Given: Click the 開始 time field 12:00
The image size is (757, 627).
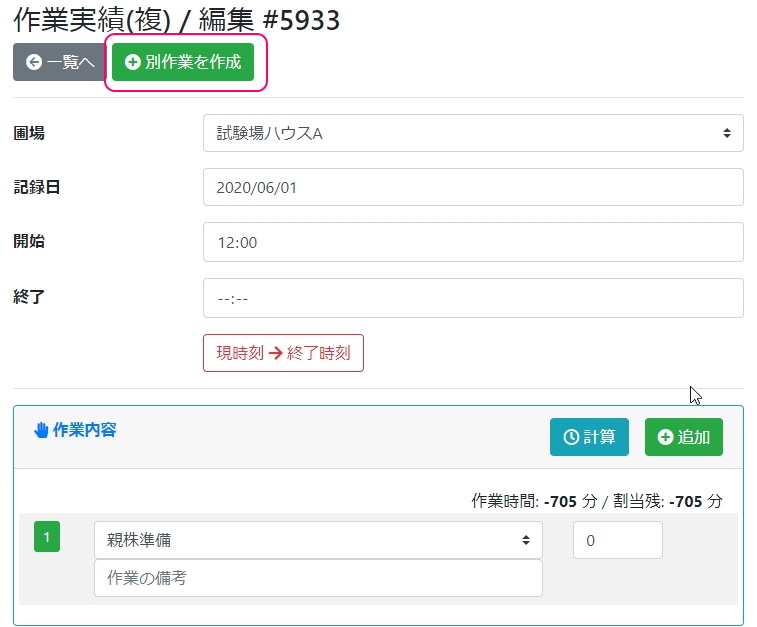Looking at the screenshot, I should click(x=473, y=242).
